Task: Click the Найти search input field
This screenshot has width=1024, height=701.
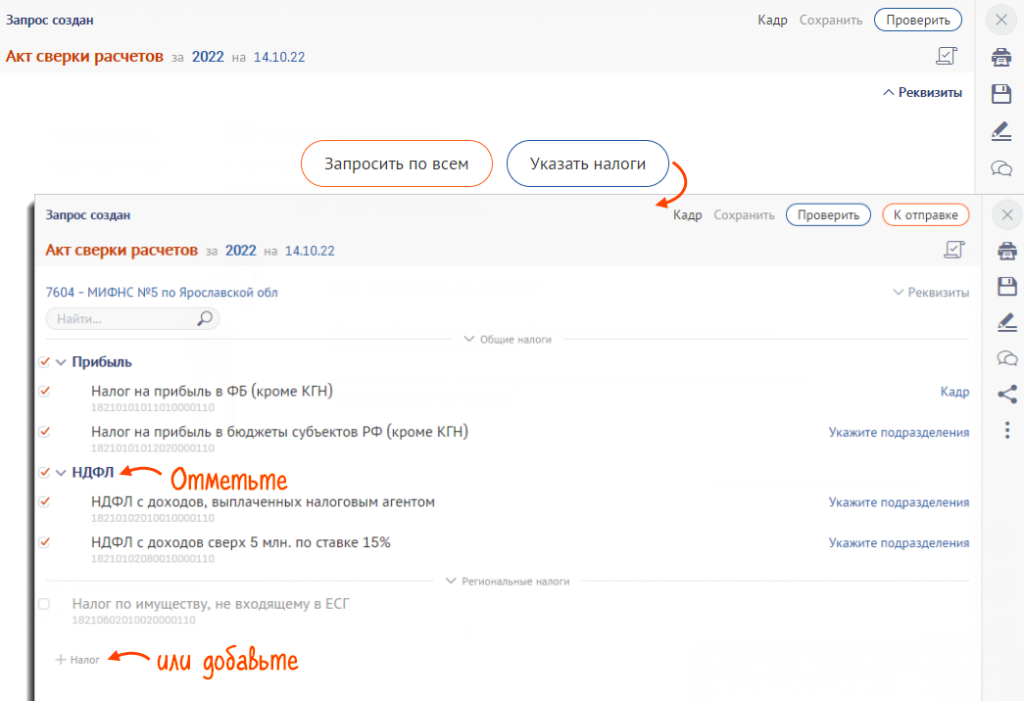Action: coord(120,319)
